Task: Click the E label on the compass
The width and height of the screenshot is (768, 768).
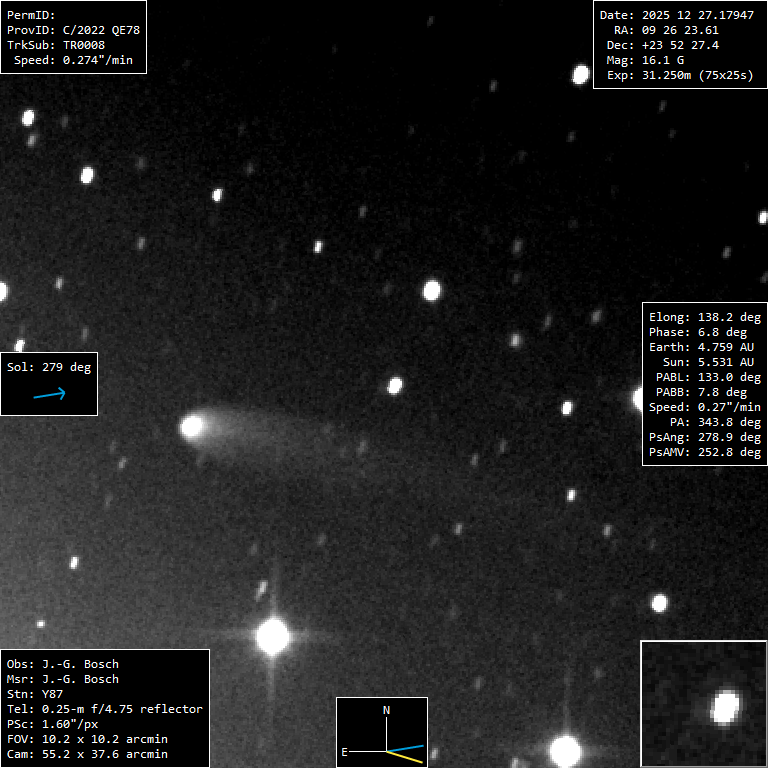Action: pyautogui.click(x=345, y=751)
